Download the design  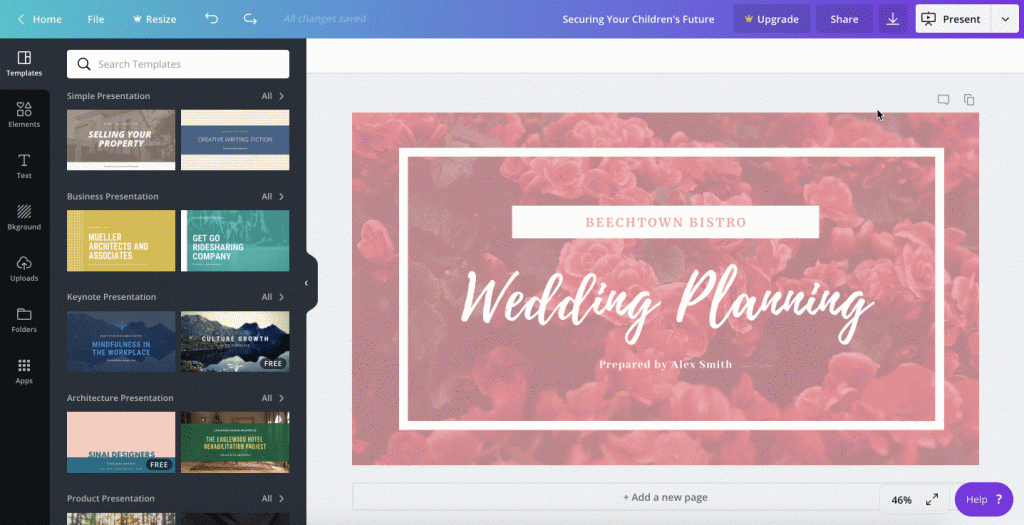(x=893, y=19)
